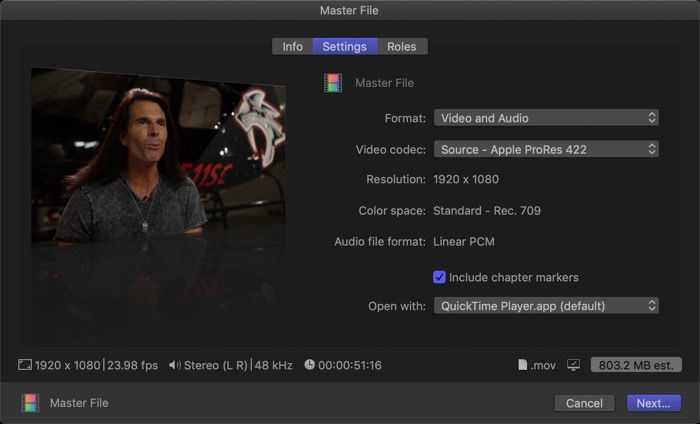Click the Stereo (L R) audio text
The height and width of the screenshot is (424, 700).
216,366
